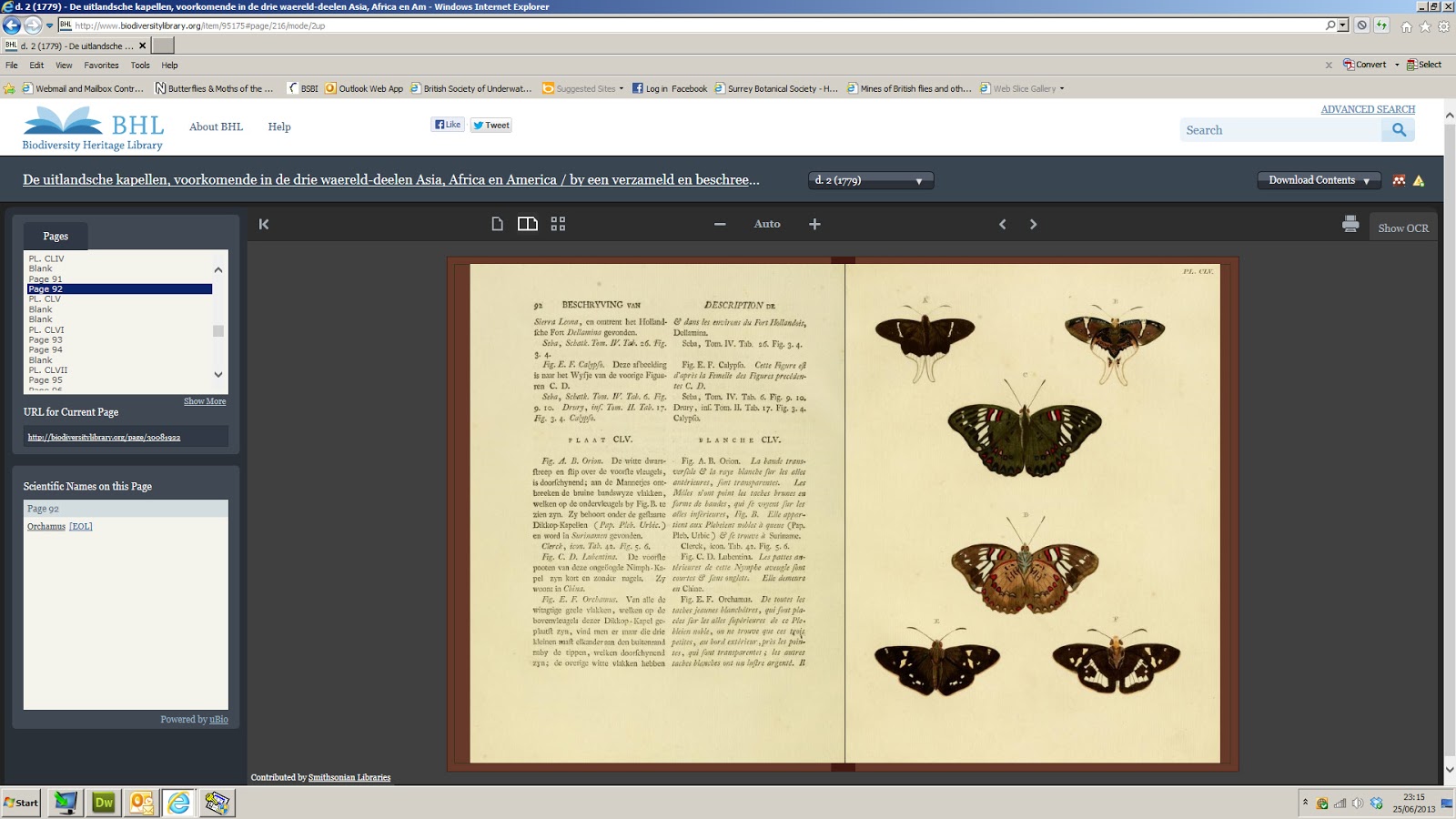Switch to single page view icon
The image size is (1456, 819).
(x=497, y=224)
